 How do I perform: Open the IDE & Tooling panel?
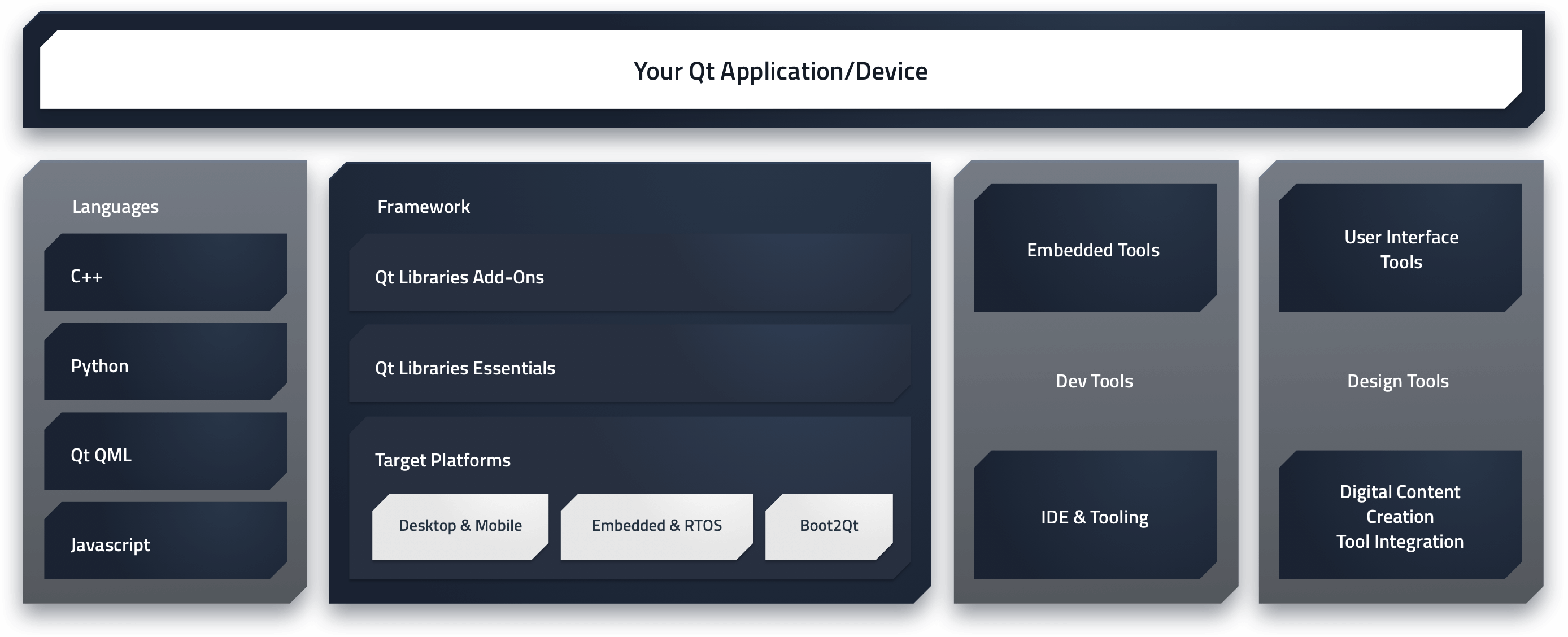tap(1093, 517)
